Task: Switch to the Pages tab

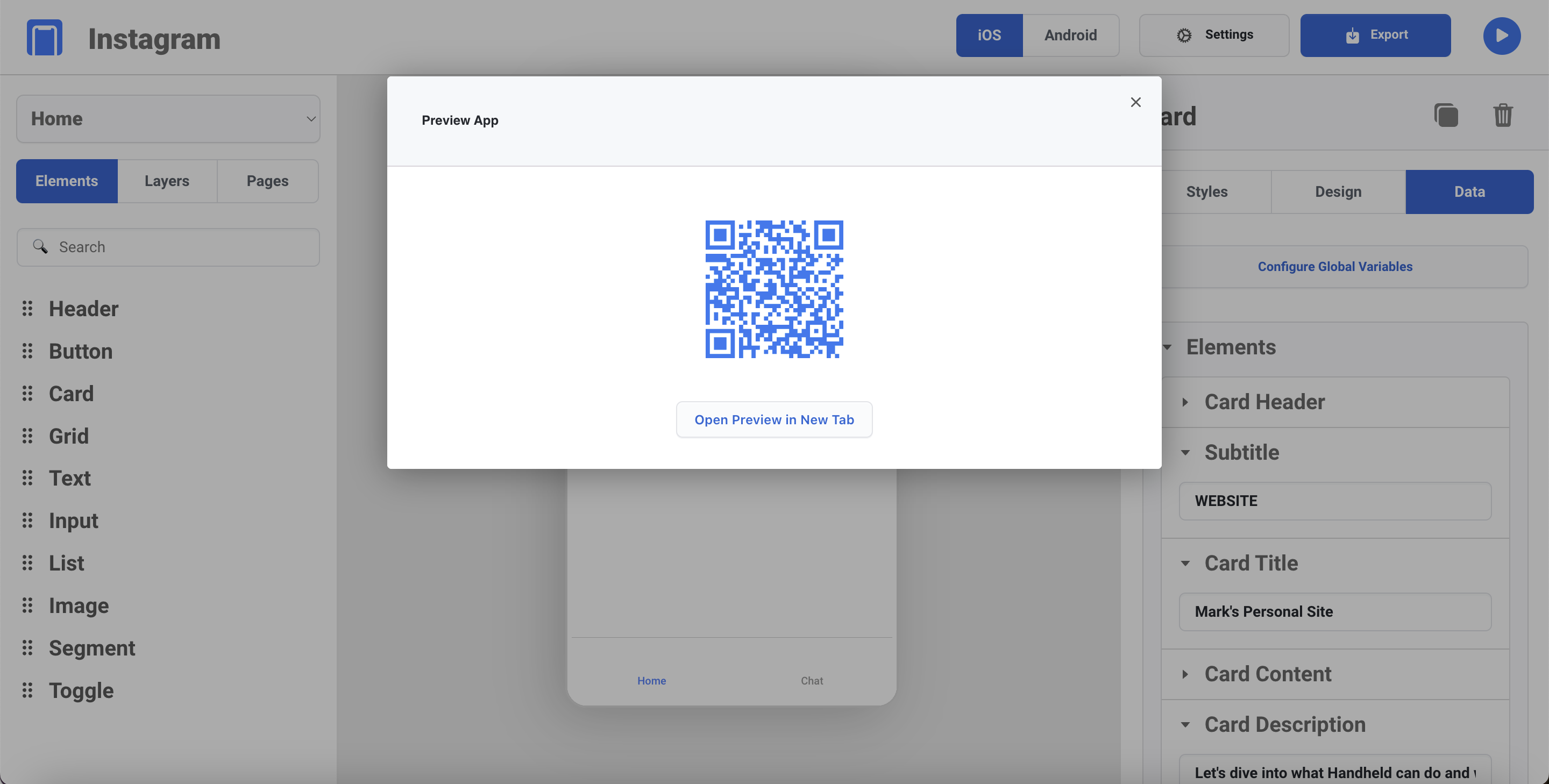Action: click(268, 181)
